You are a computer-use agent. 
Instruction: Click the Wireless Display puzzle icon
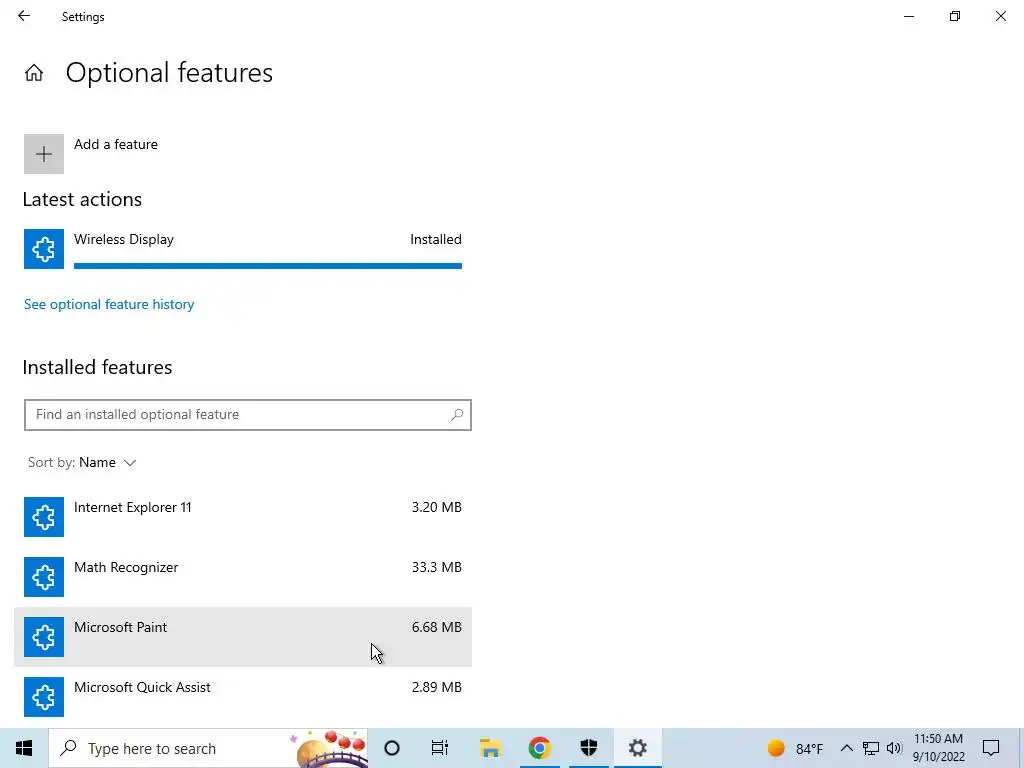click(44, 249)
